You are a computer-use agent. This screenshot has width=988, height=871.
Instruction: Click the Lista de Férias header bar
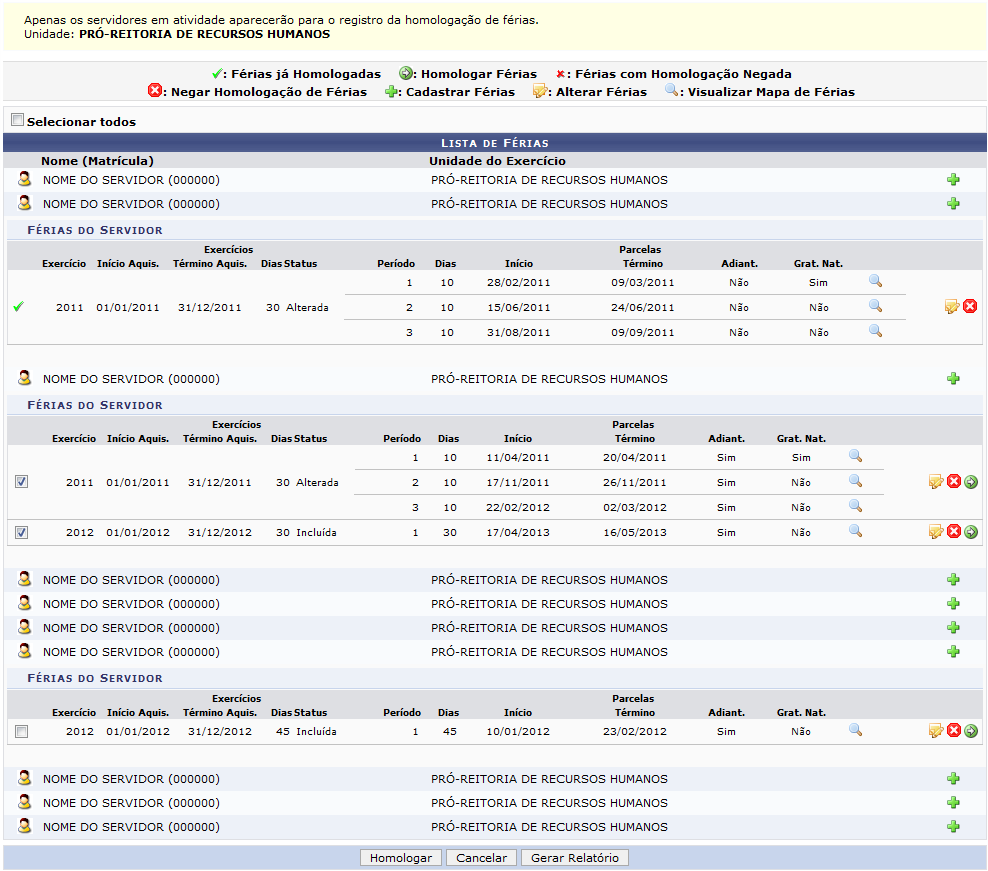pos(494,143)
